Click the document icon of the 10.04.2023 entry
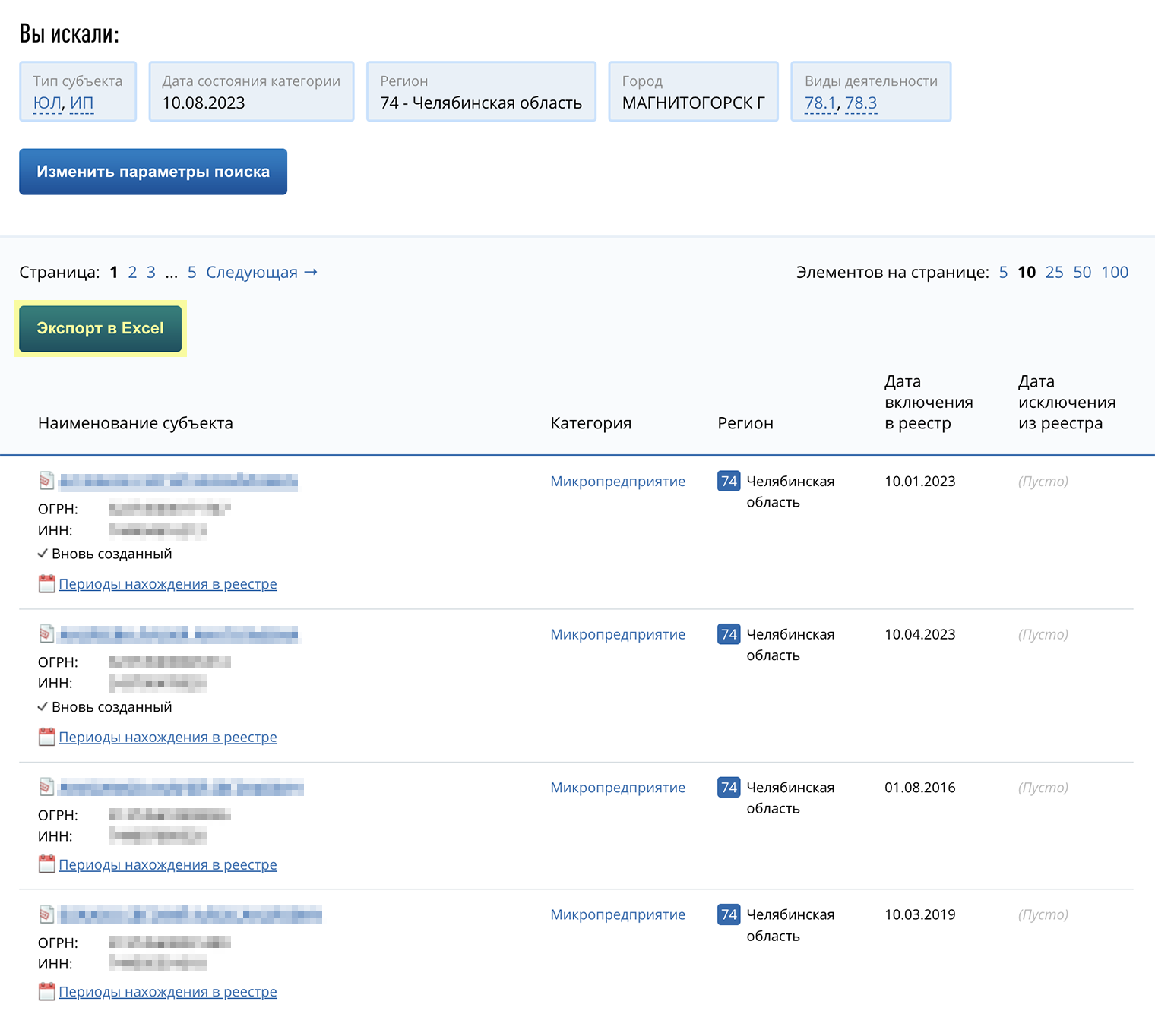This screenshot has width=1155, height=1036. tap(46, 634)
